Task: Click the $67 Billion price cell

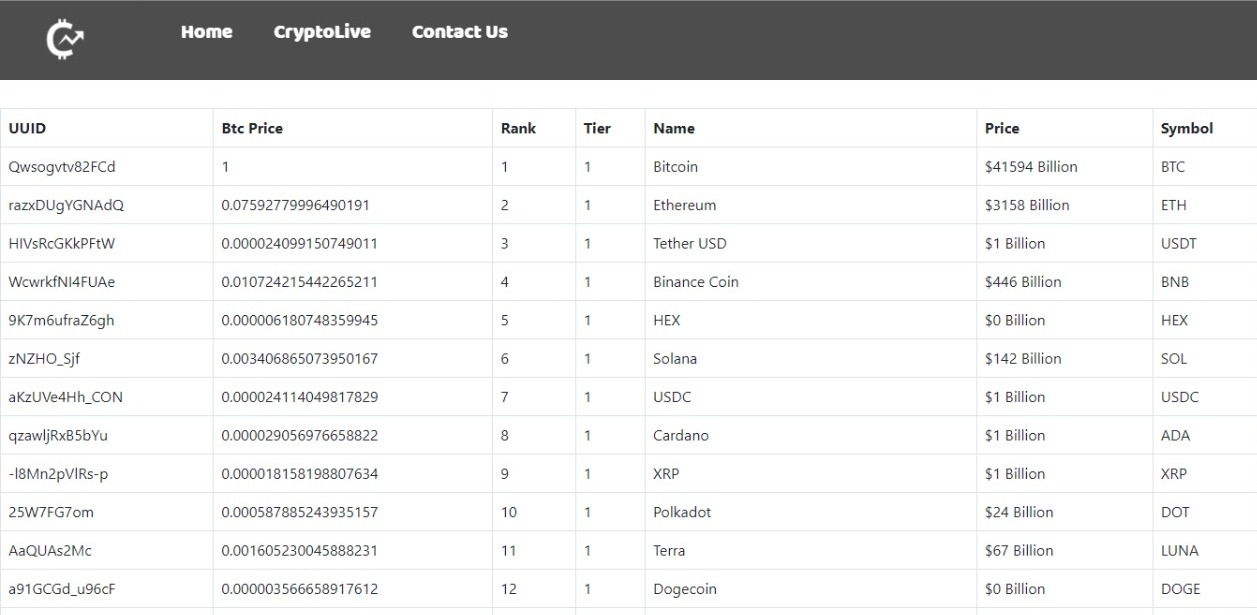Action: point(1065,550)
